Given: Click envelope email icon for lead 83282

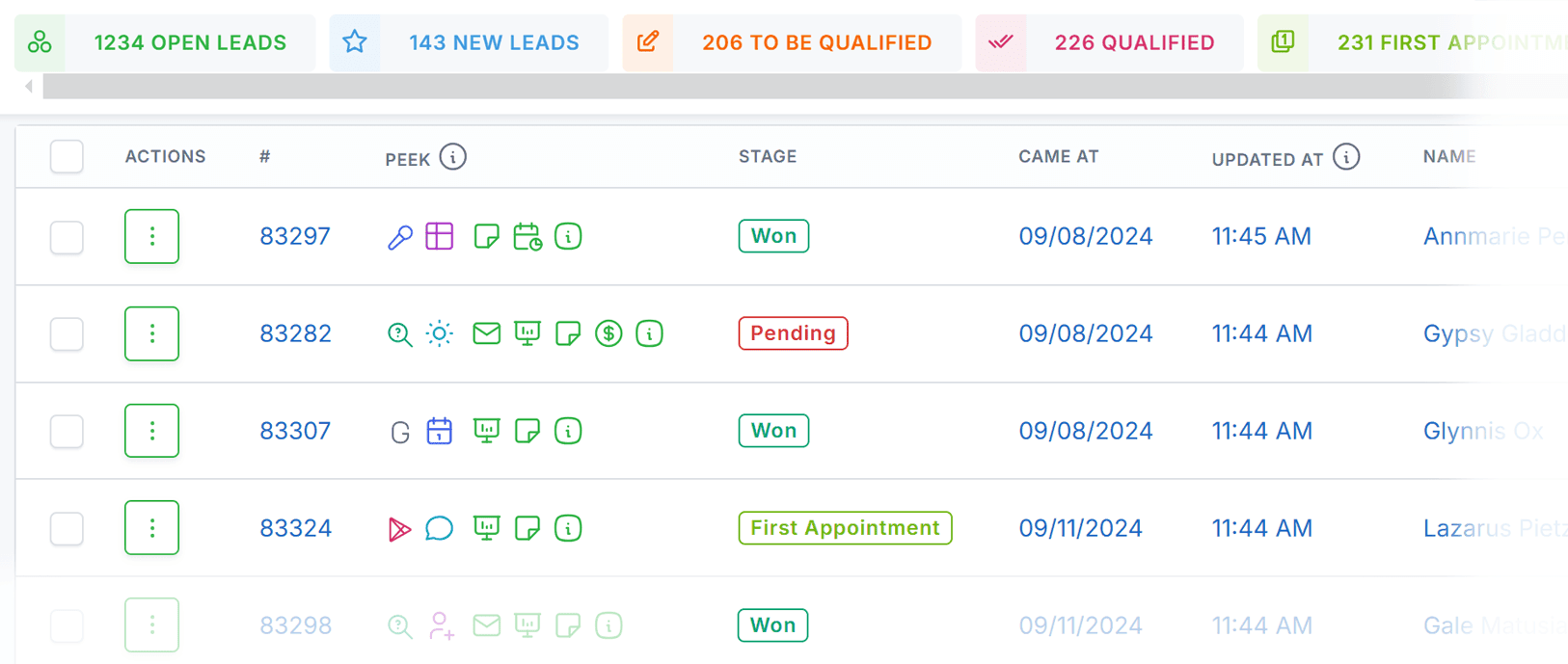Looking at the screenshot, I should pyautogui.click(x=487, y=333).
